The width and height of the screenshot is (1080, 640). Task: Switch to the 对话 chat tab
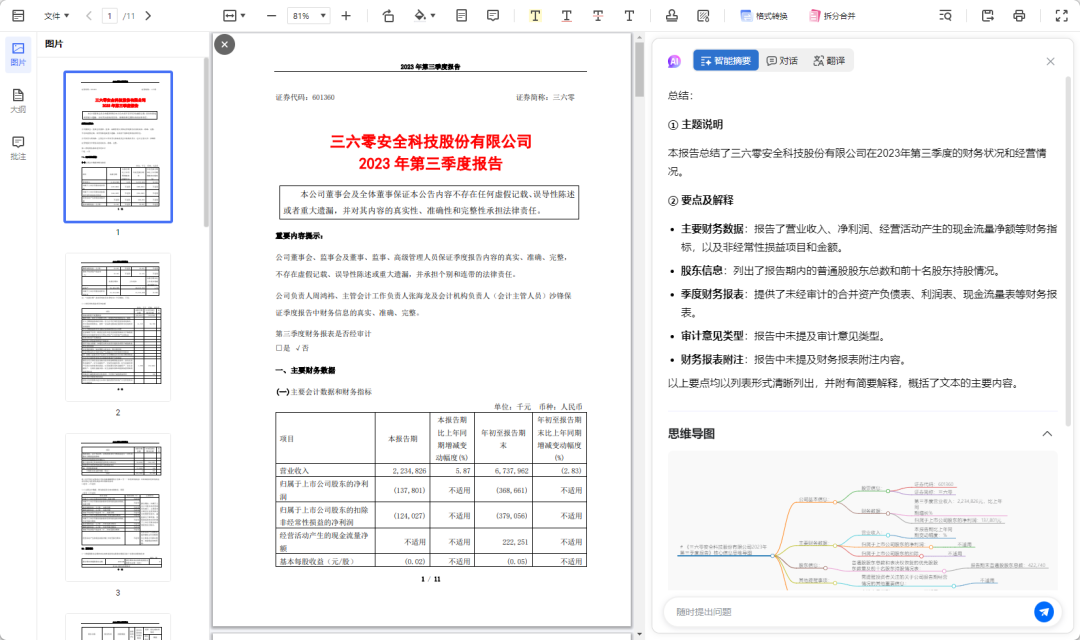click(782, 61)
